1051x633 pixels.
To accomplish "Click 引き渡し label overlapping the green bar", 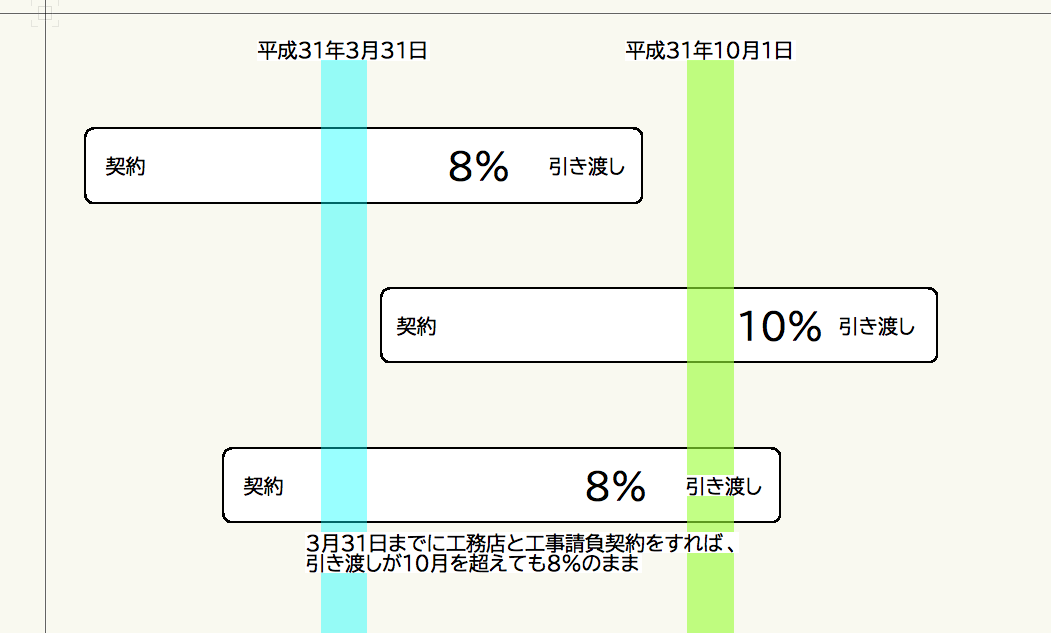I will pos(724,487).
